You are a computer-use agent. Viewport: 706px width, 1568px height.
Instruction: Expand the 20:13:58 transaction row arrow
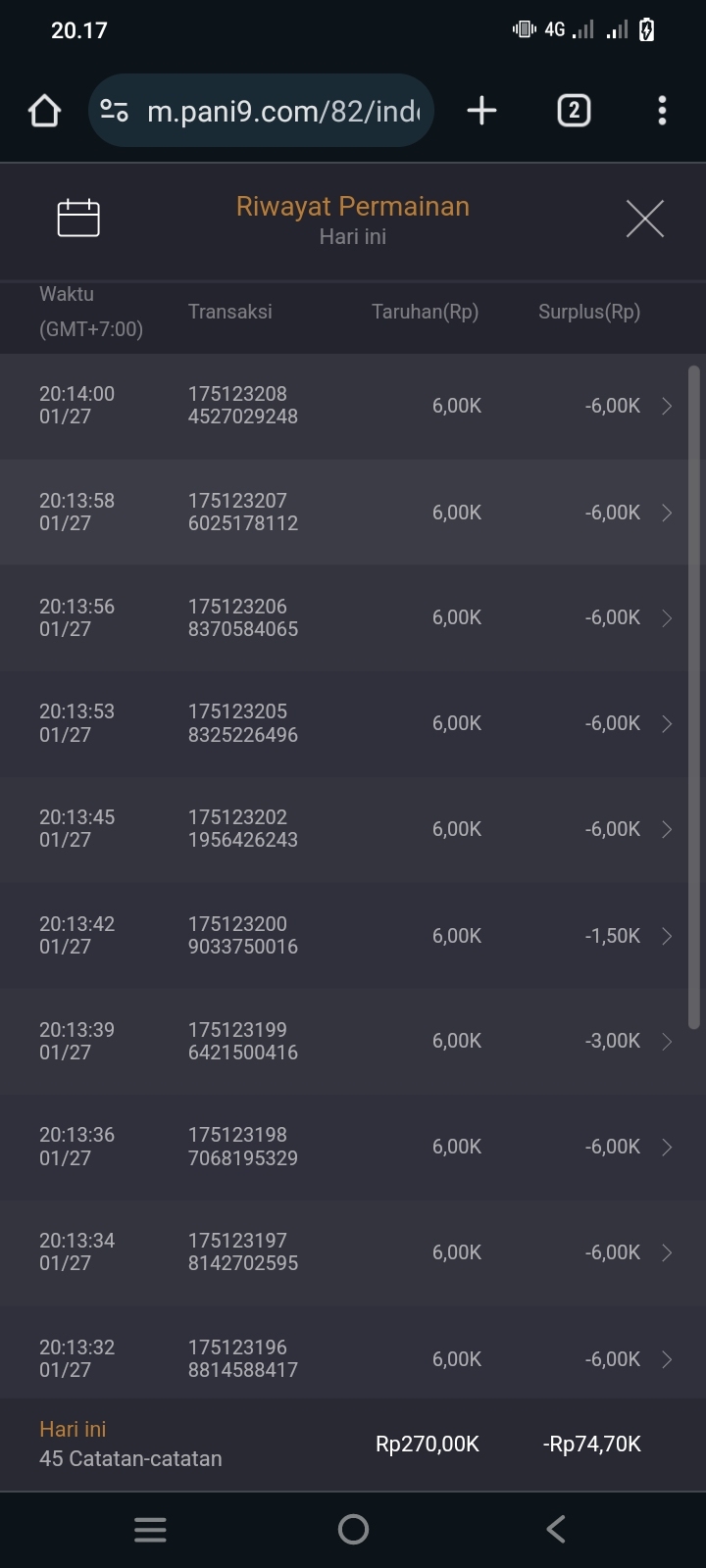(667, 513)
